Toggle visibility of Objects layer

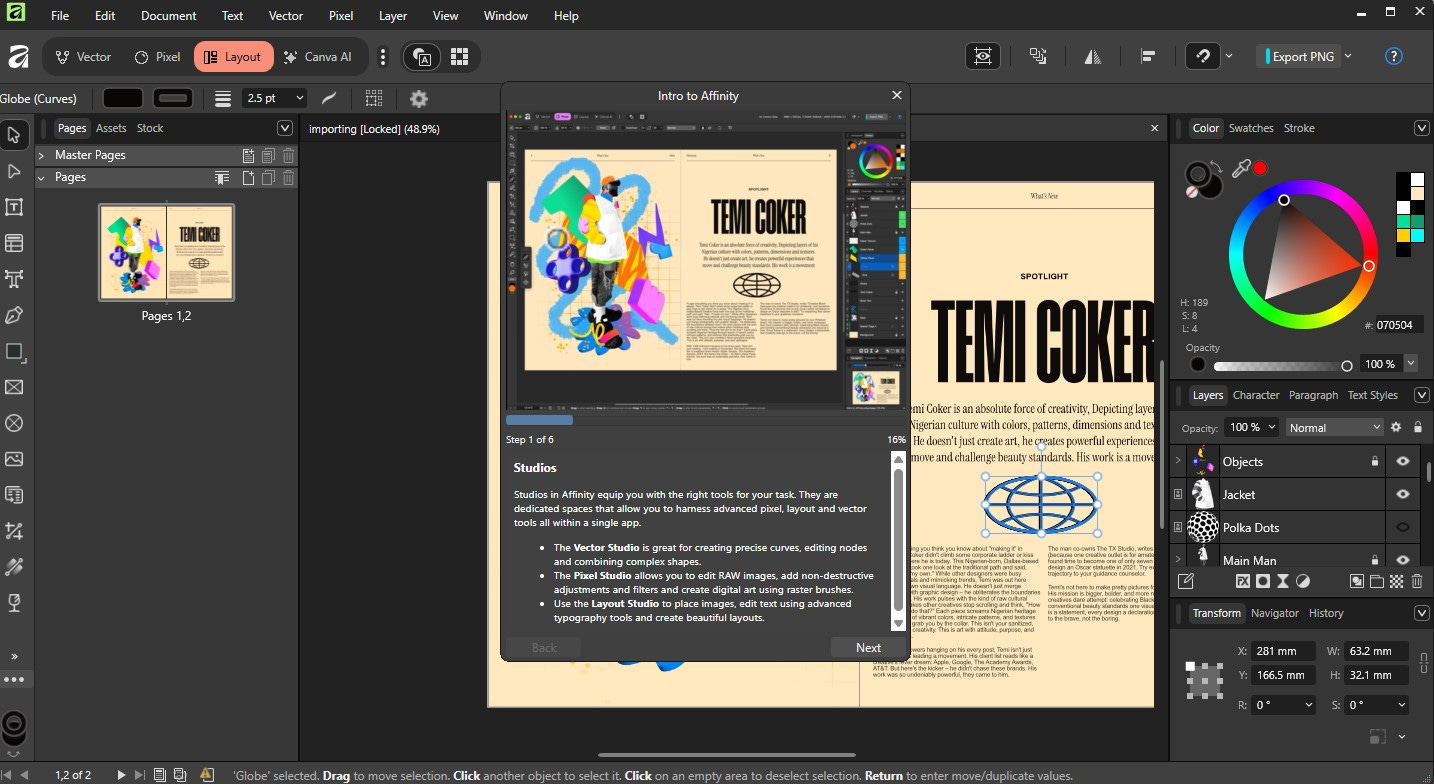(x=1403, y=461)
